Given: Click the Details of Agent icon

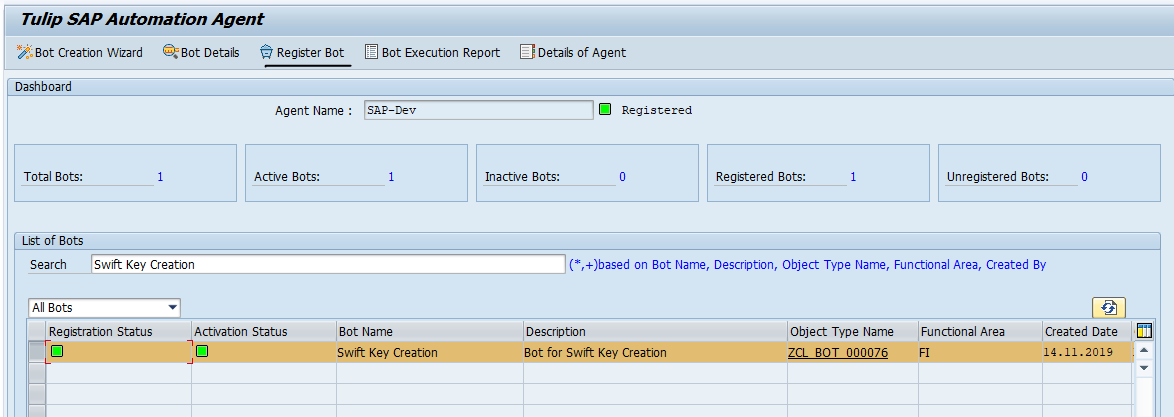Looking at the screenshot, I should coord(527,52).
